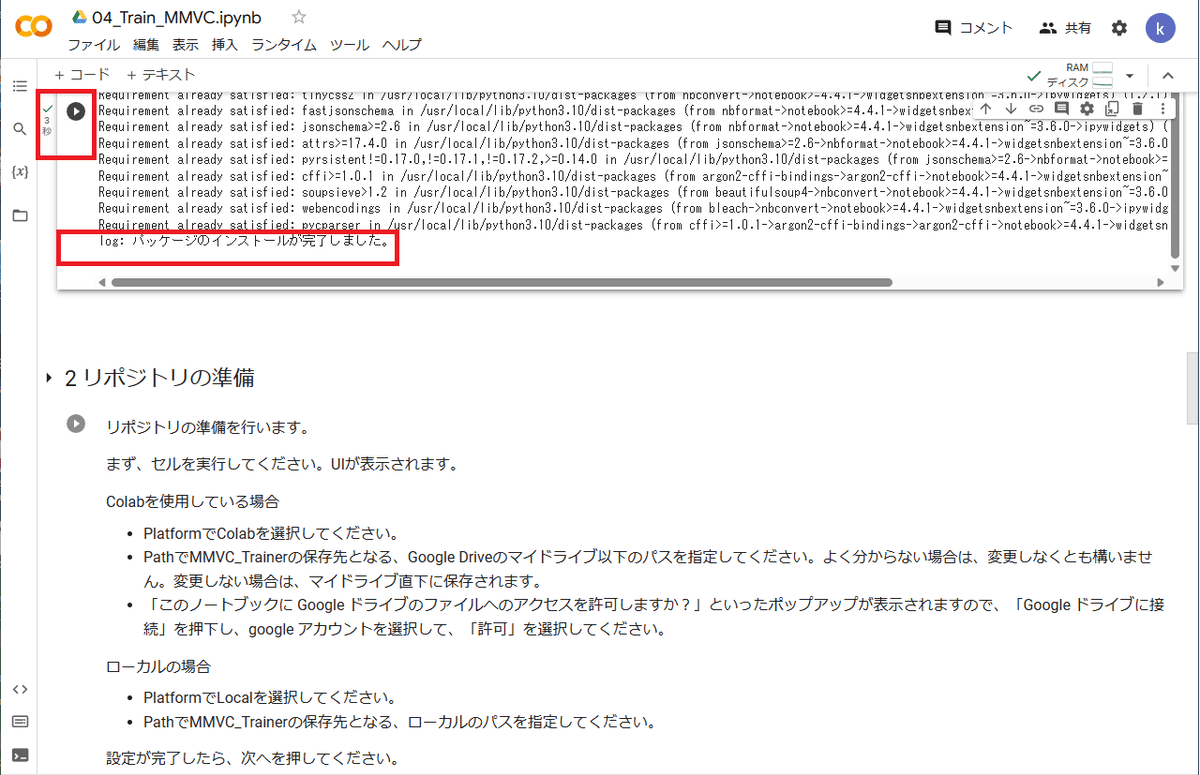Screen dimensions: 1200x775
Task: Open the notebook settings gear in the header
Action: point(1119,28)
